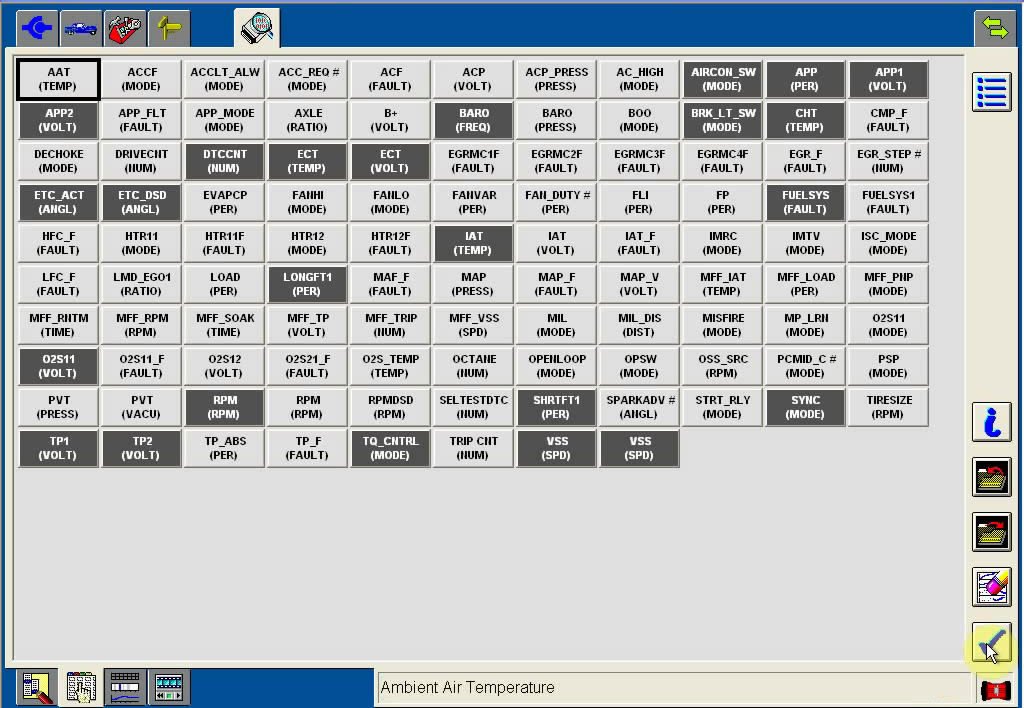Image resolution: width=1024 pixels, height=708 pixels.
Task: Deselect the AIRCON_SW (MODE) parameter
Action: click(x=722, y=80)
